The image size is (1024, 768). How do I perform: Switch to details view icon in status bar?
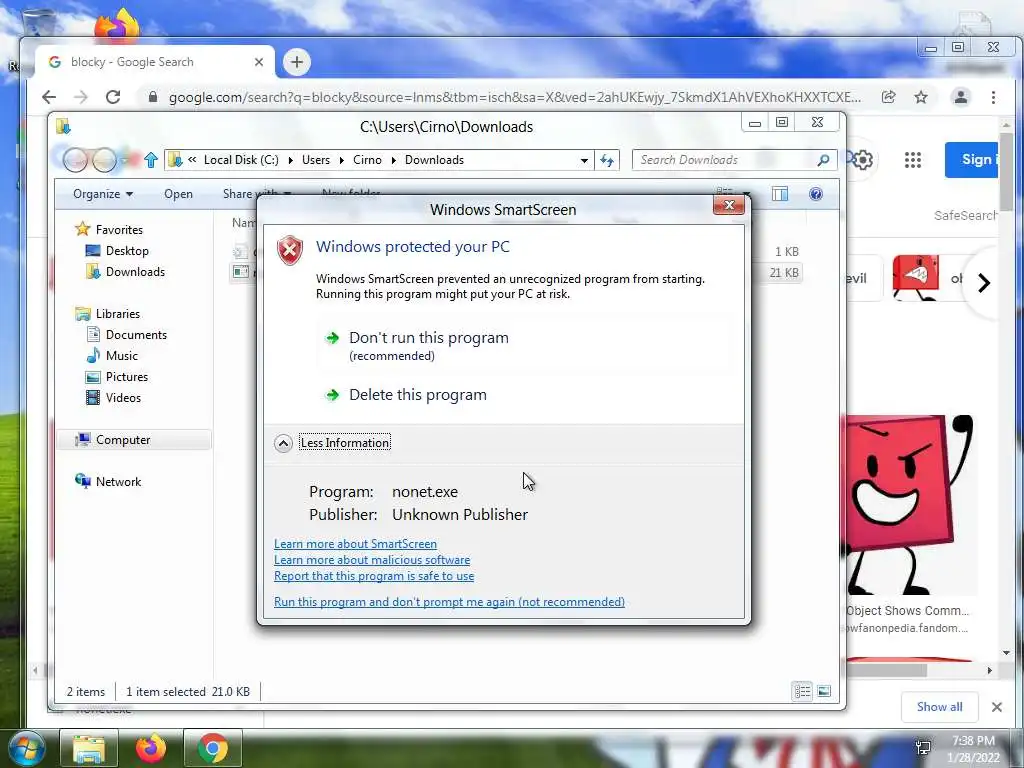(x=802, y=691)
